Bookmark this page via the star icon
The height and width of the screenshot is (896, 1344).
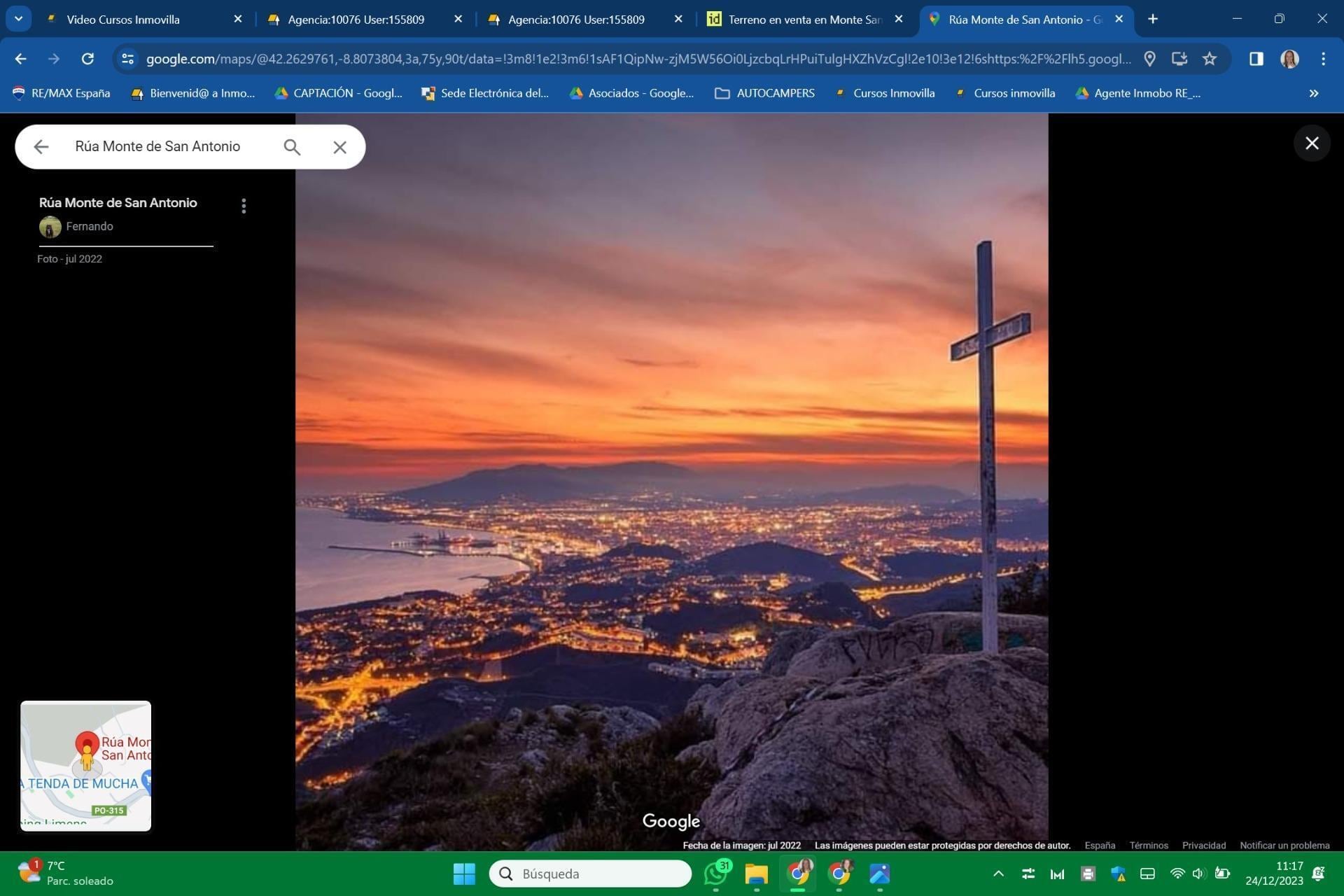pyautogui.click(x=1210, y=59)
